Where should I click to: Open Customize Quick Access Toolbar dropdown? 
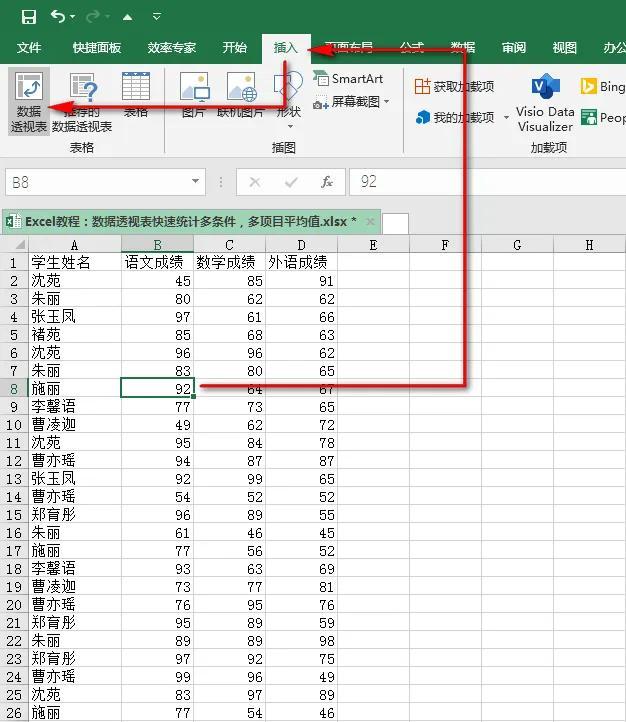156,17
